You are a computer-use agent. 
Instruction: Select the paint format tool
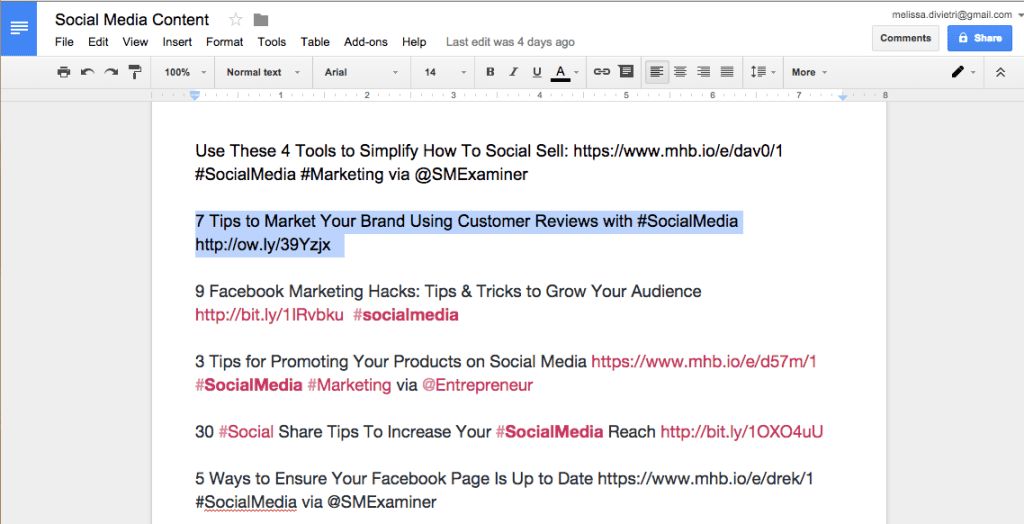point(135,72)
